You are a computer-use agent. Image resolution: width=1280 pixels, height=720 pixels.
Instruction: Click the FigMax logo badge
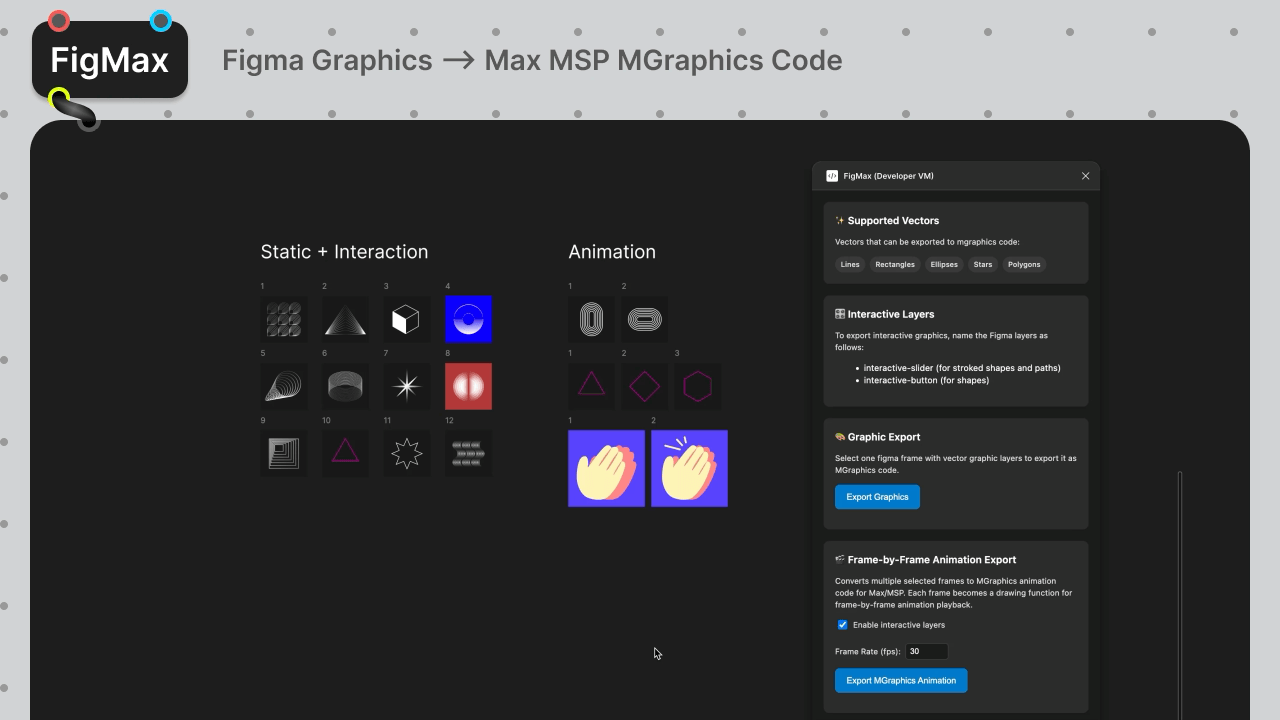pos(110,60)
